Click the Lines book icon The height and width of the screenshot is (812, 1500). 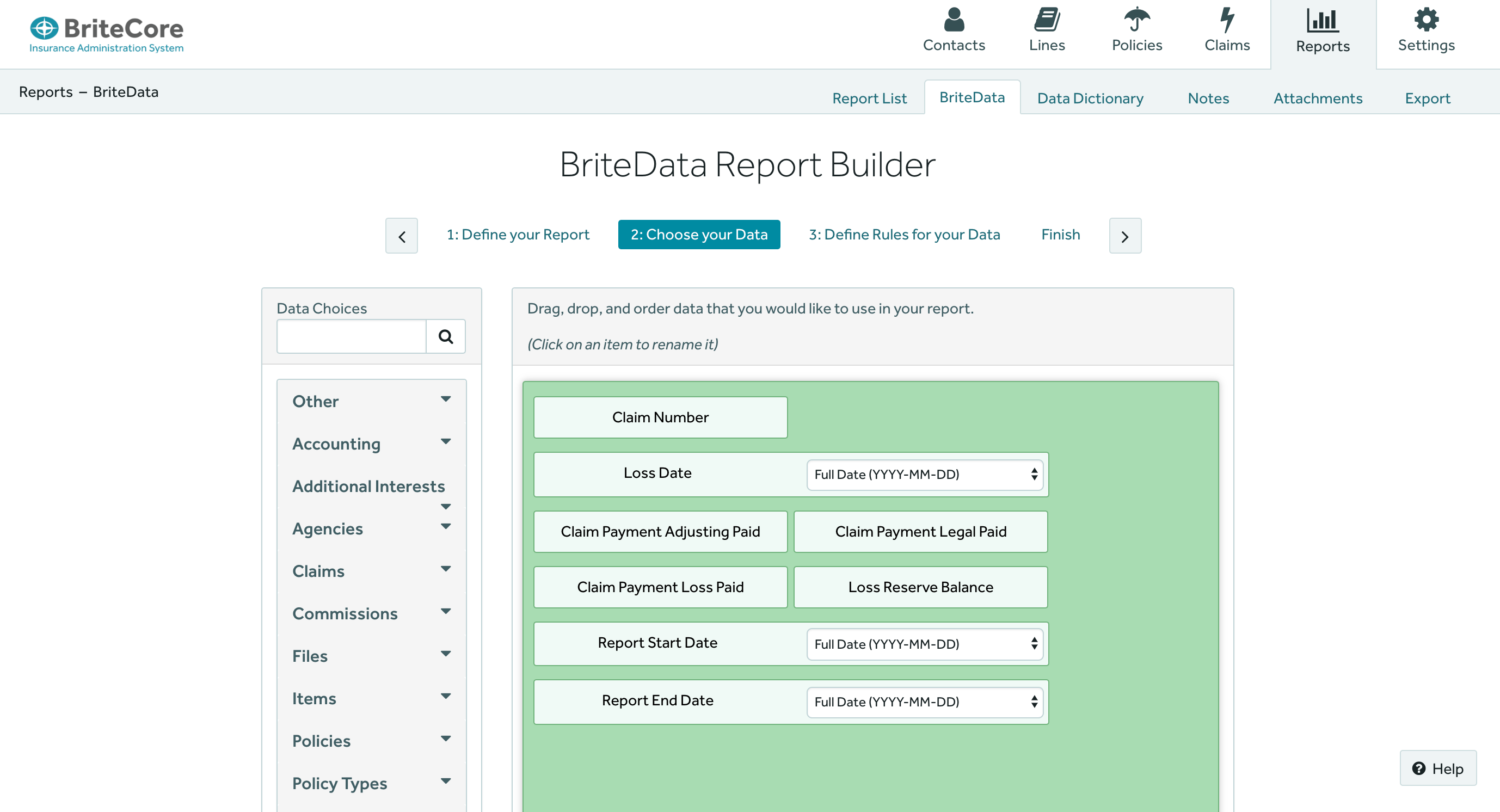pyautogui.click(x=1047, y=20)
